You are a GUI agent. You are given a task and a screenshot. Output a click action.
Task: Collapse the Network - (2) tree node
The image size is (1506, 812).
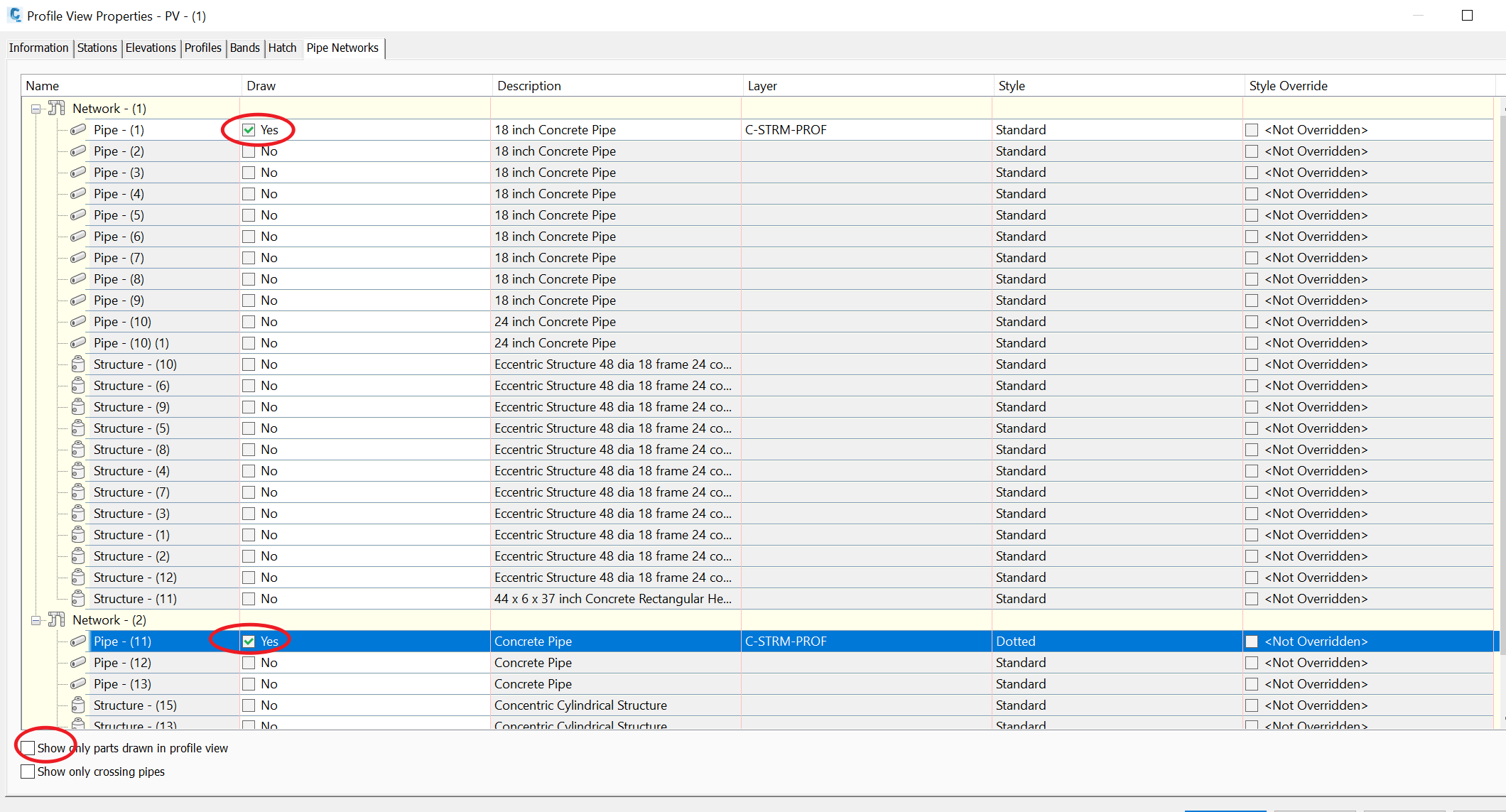click(36, 620)
